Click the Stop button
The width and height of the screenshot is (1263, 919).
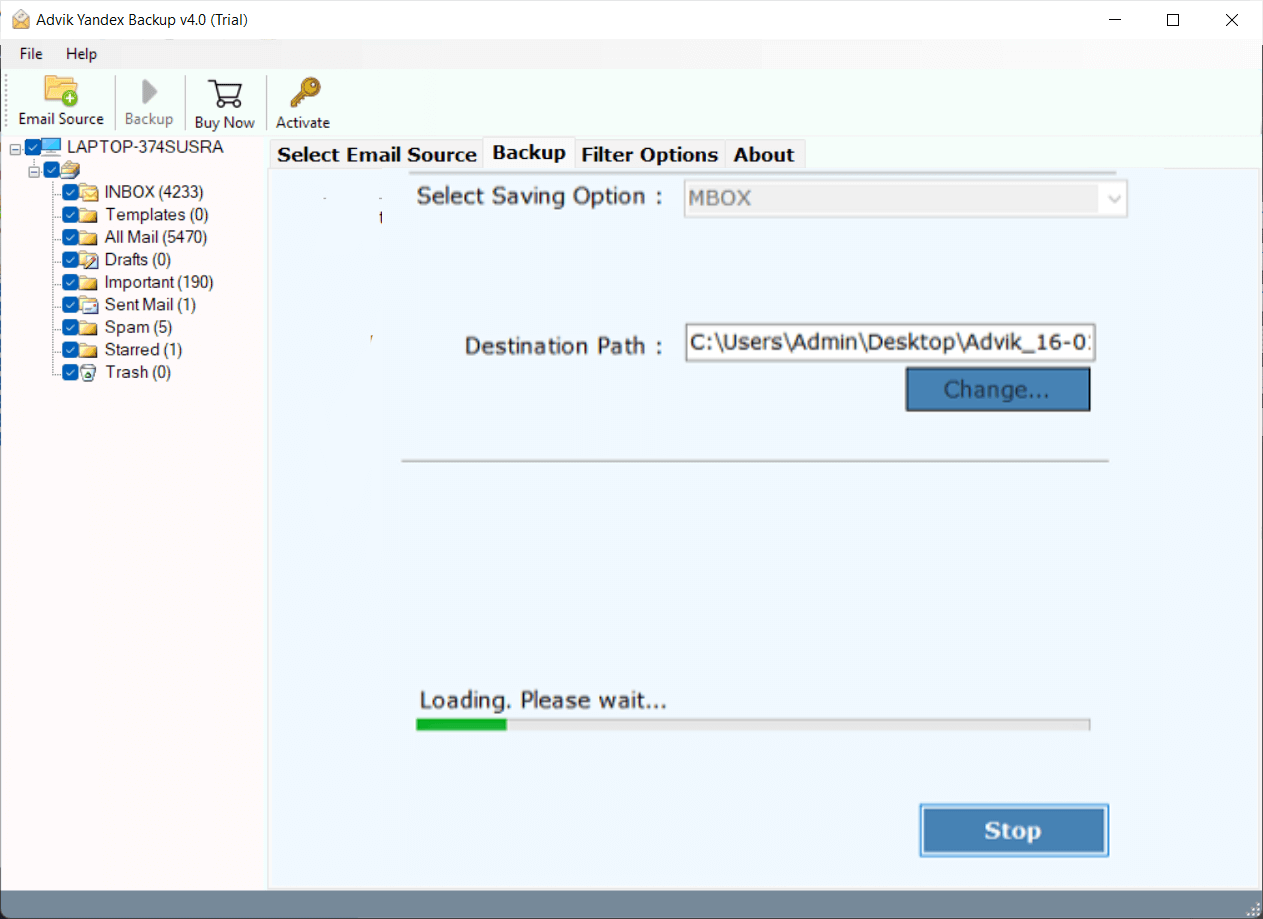tap(1013, 830)
